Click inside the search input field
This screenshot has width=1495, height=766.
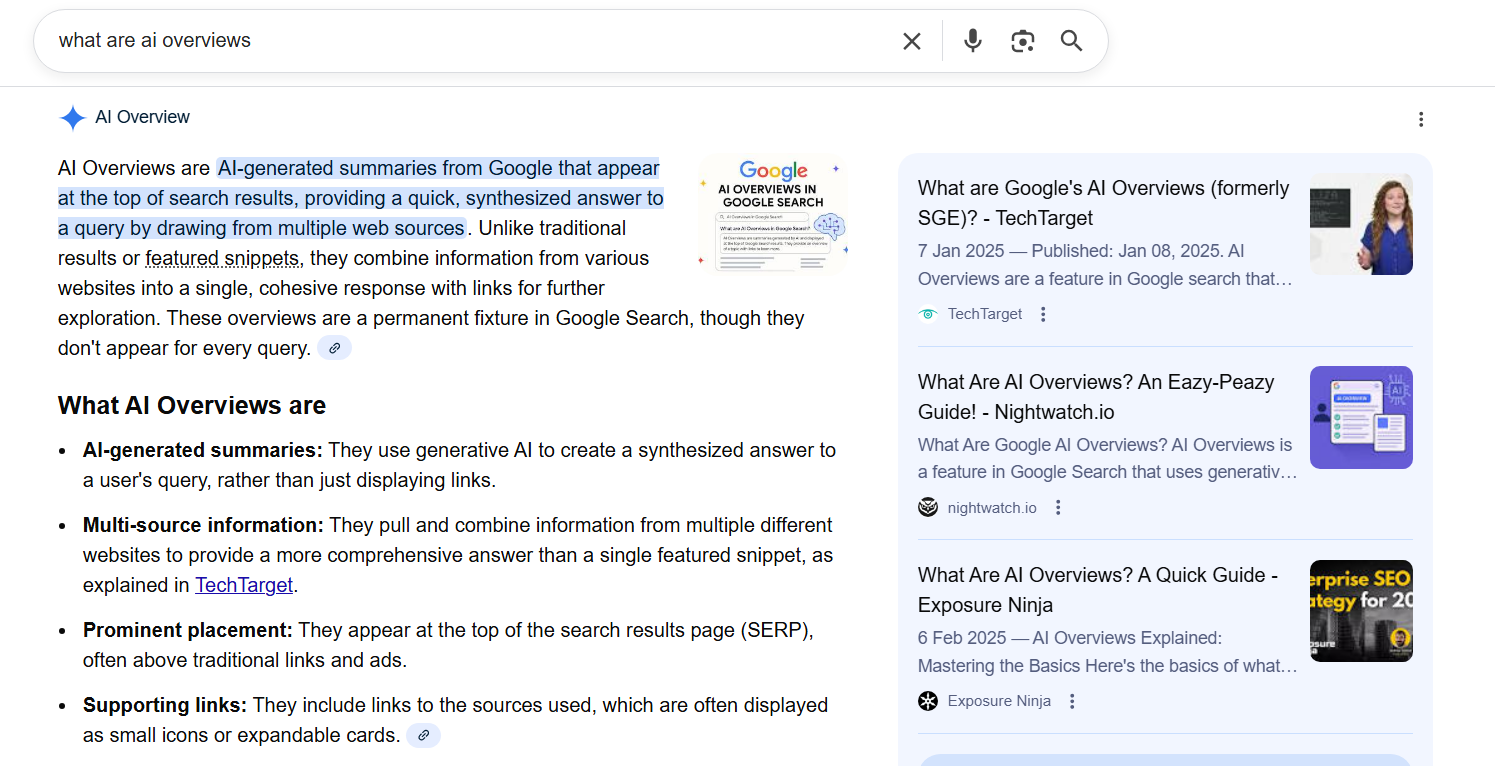coord(400,41)
